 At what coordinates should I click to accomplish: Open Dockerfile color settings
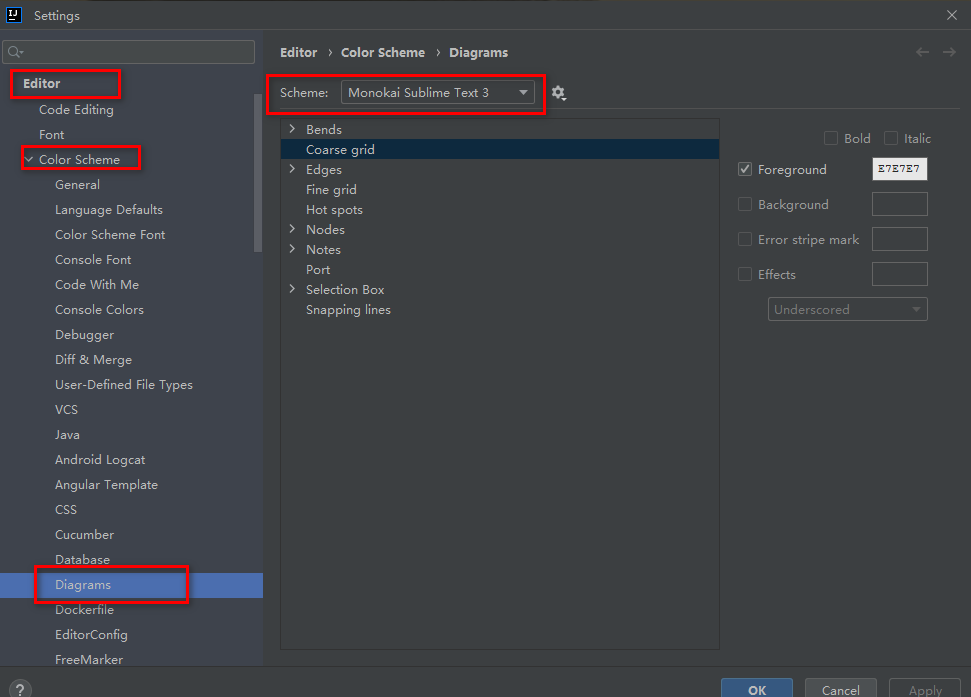point(84,610)
